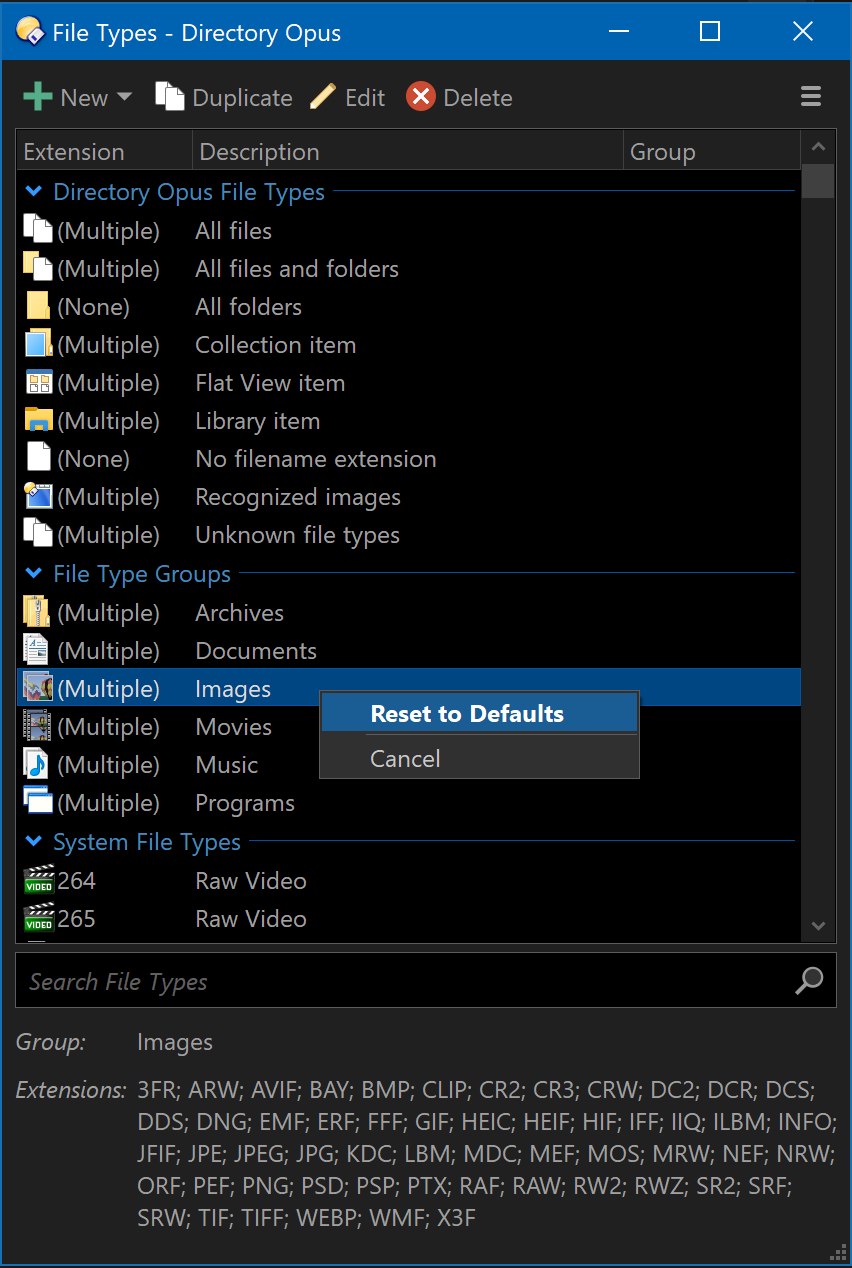The height and width of the screenshot is (1268, 852).
Task: Click the Library item icon
Action: [38, 420]
